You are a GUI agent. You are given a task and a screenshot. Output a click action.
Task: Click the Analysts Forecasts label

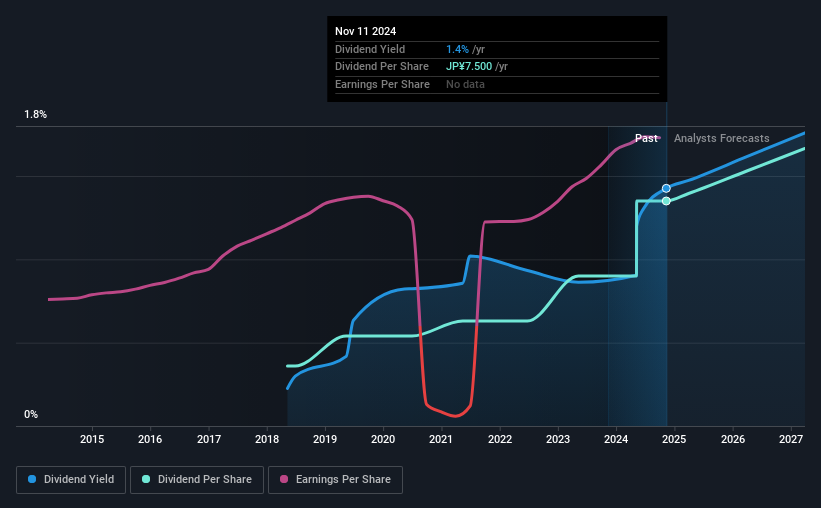pos(722,138)
